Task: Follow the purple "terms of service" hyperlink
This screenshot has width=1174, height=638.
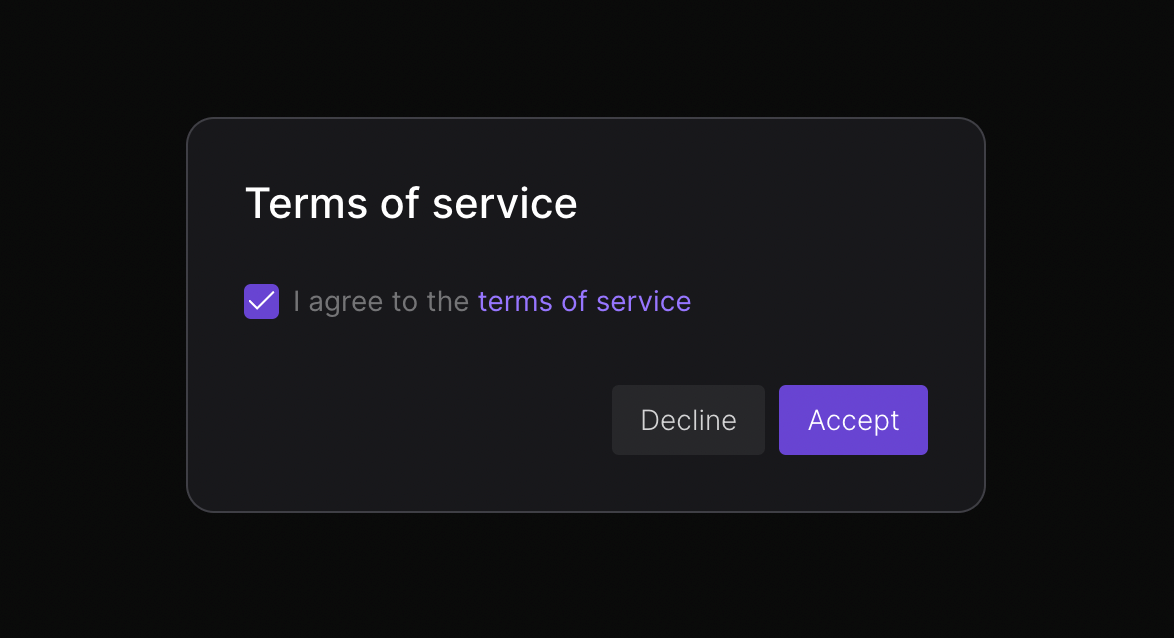Action: tap(584, 301)
